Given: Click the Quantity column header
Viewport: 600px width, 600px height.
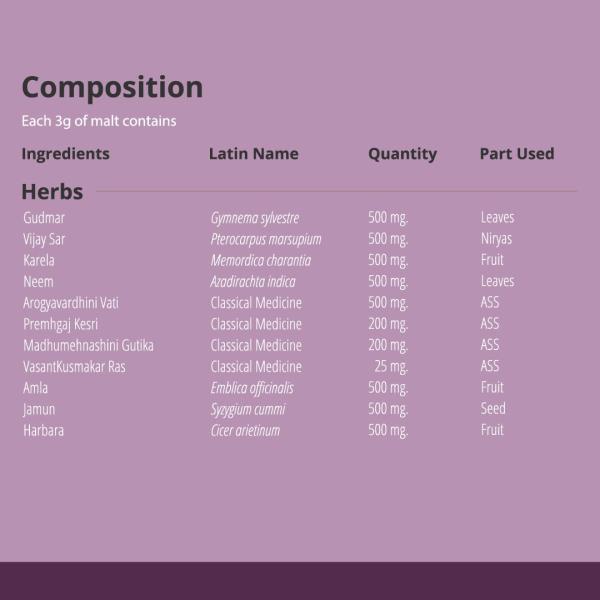Looking at the screenshot, I should [402, 154].
